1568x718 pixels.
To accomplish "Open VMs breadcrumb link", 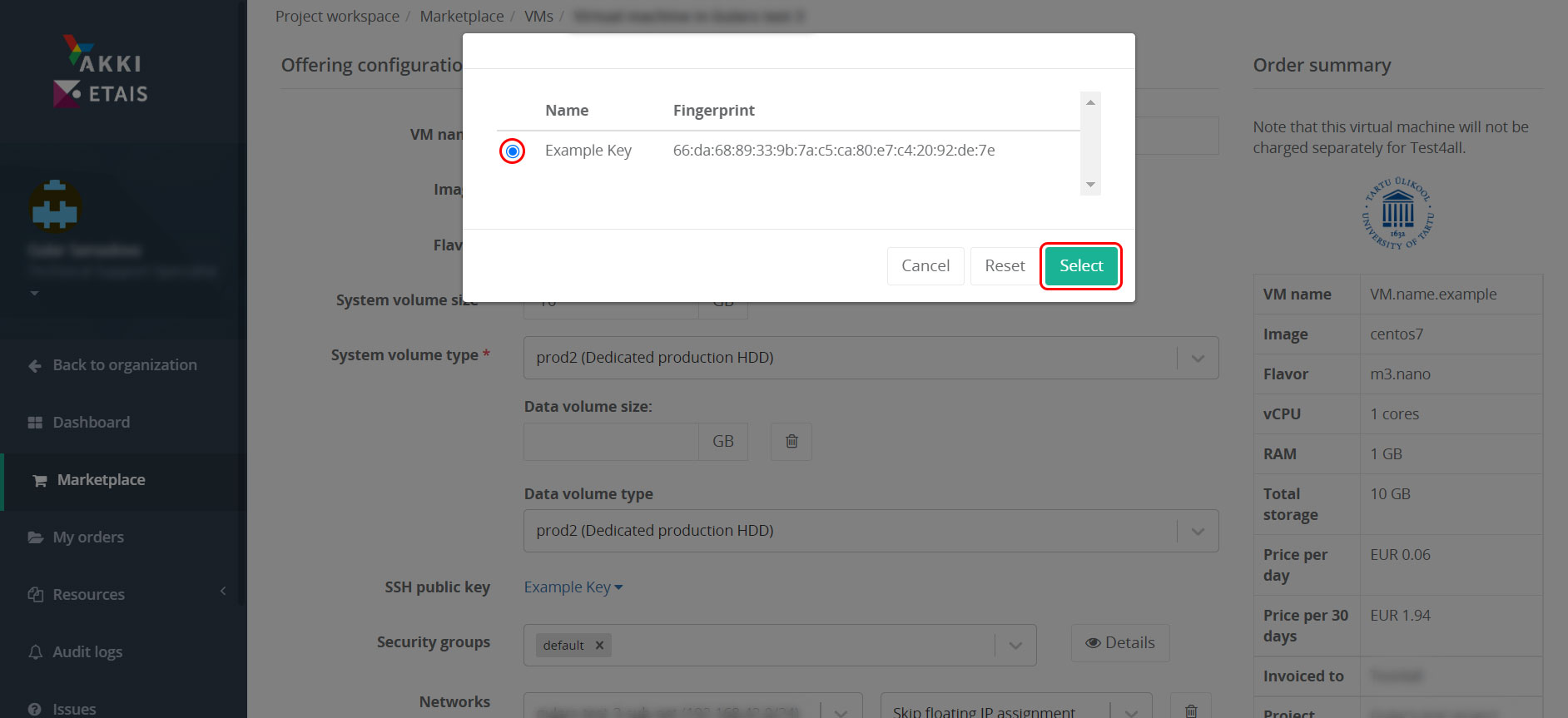I will [x=538, y=17].
